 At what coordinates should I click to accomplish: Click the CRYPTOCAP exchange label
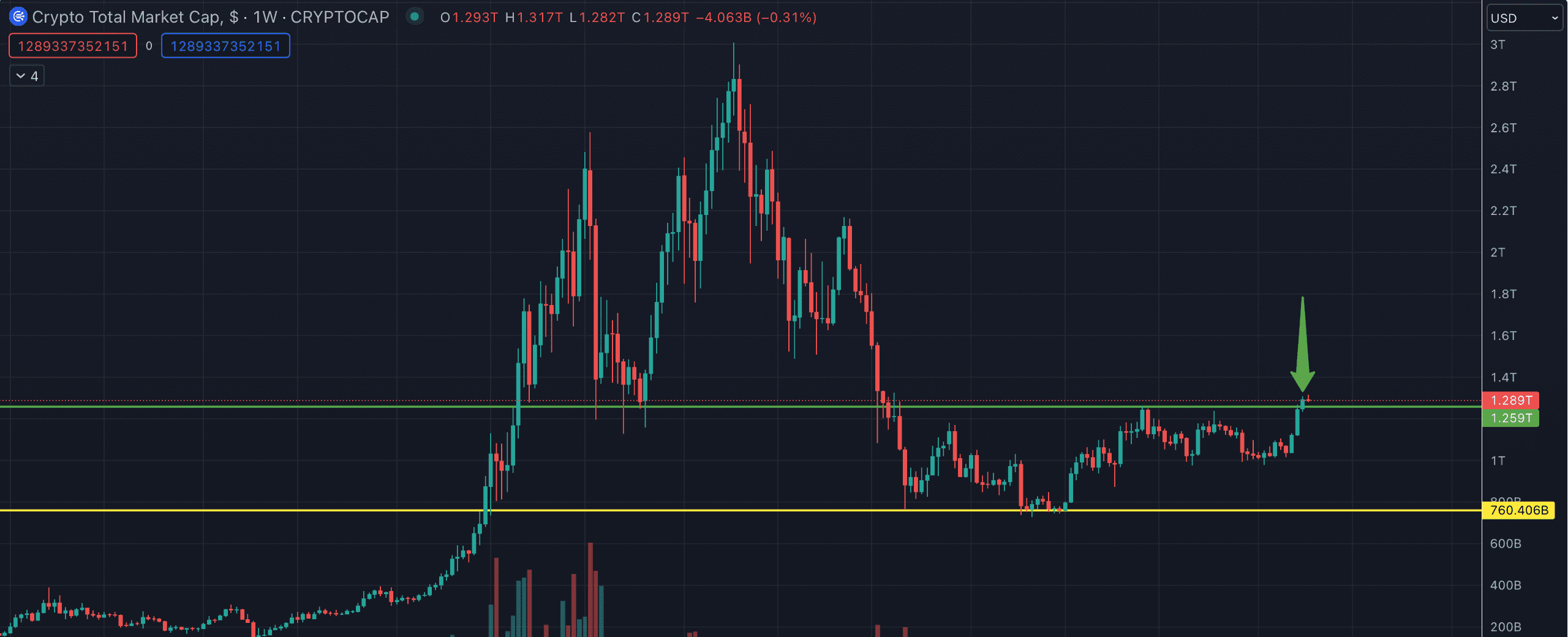point(340,17)
